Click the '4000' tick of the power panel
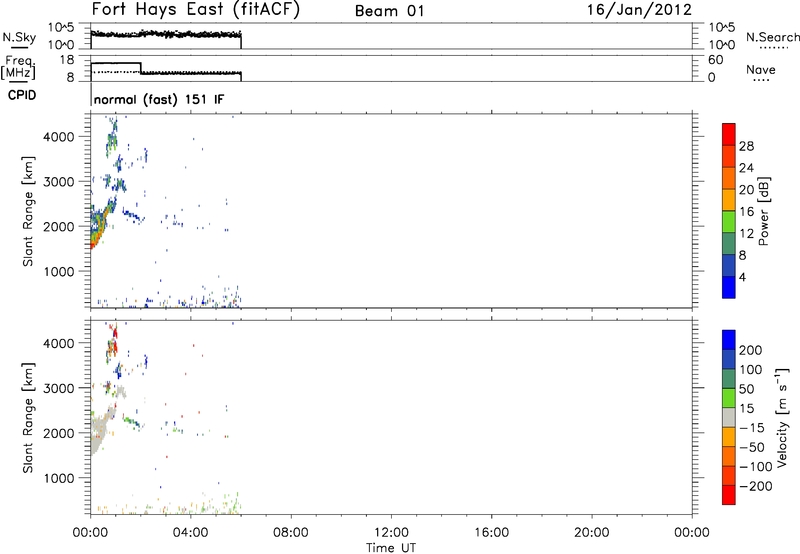This screenshot has height=554, width=800. tap(58, 137)
